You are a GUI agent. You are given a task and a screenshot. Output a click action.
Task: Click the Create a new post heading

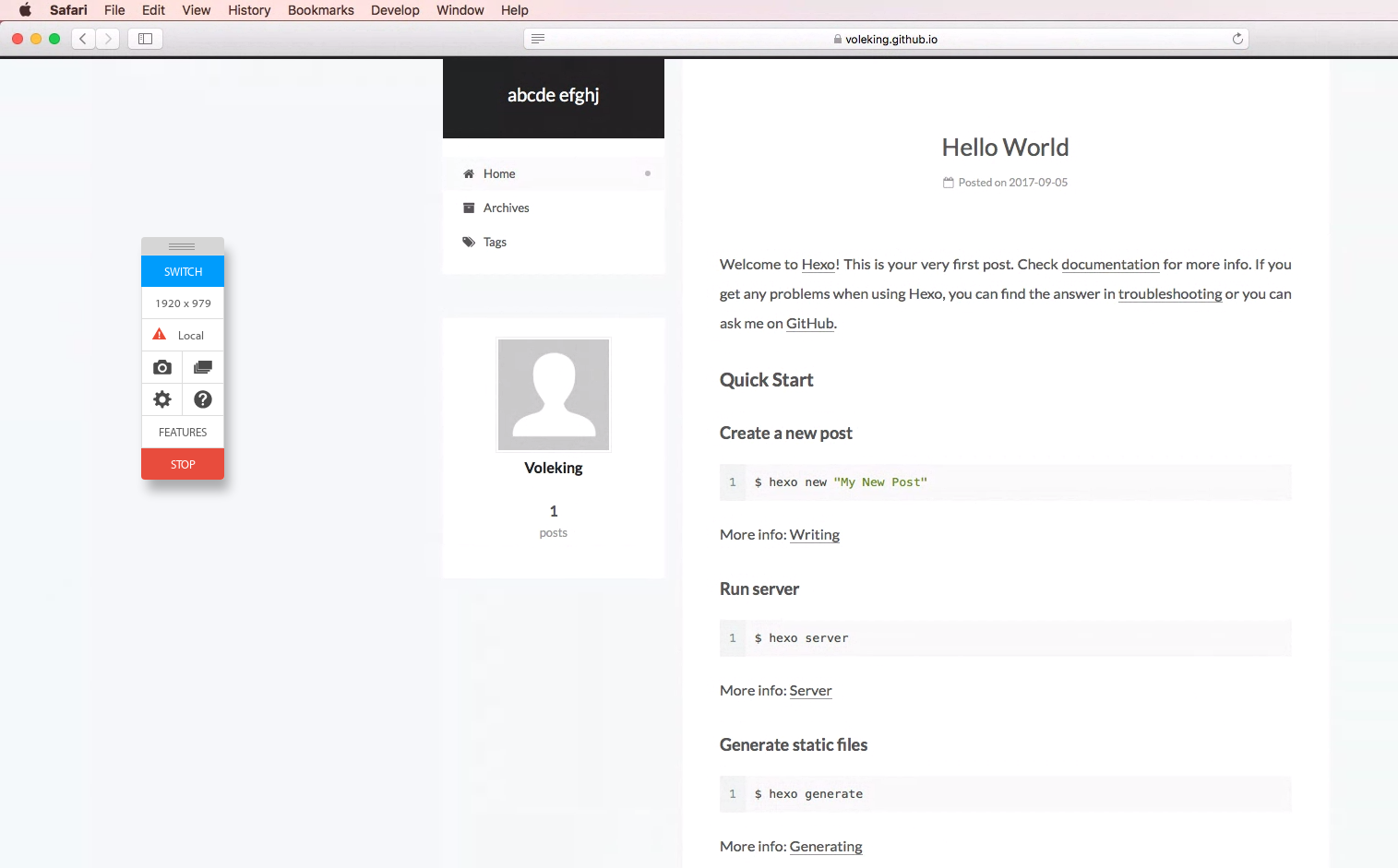click(786, 434)
